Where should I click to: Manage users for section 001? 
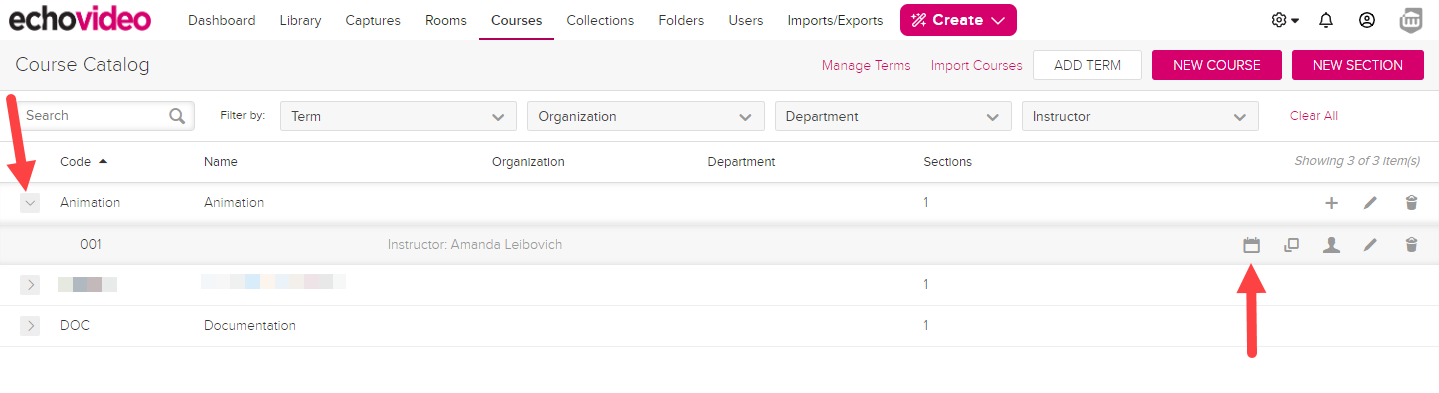click(x=1331, y=244)
